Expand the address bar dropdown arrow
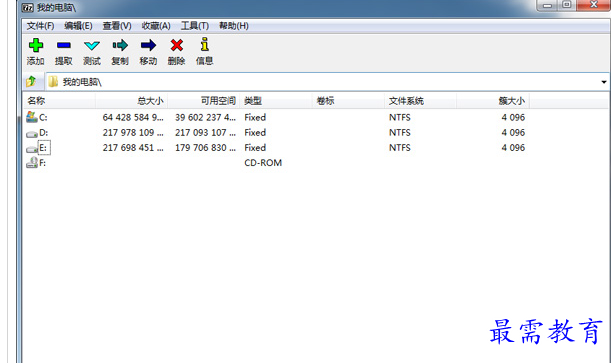611x363 pixels. pyautogui.click(x=604, y=82)
